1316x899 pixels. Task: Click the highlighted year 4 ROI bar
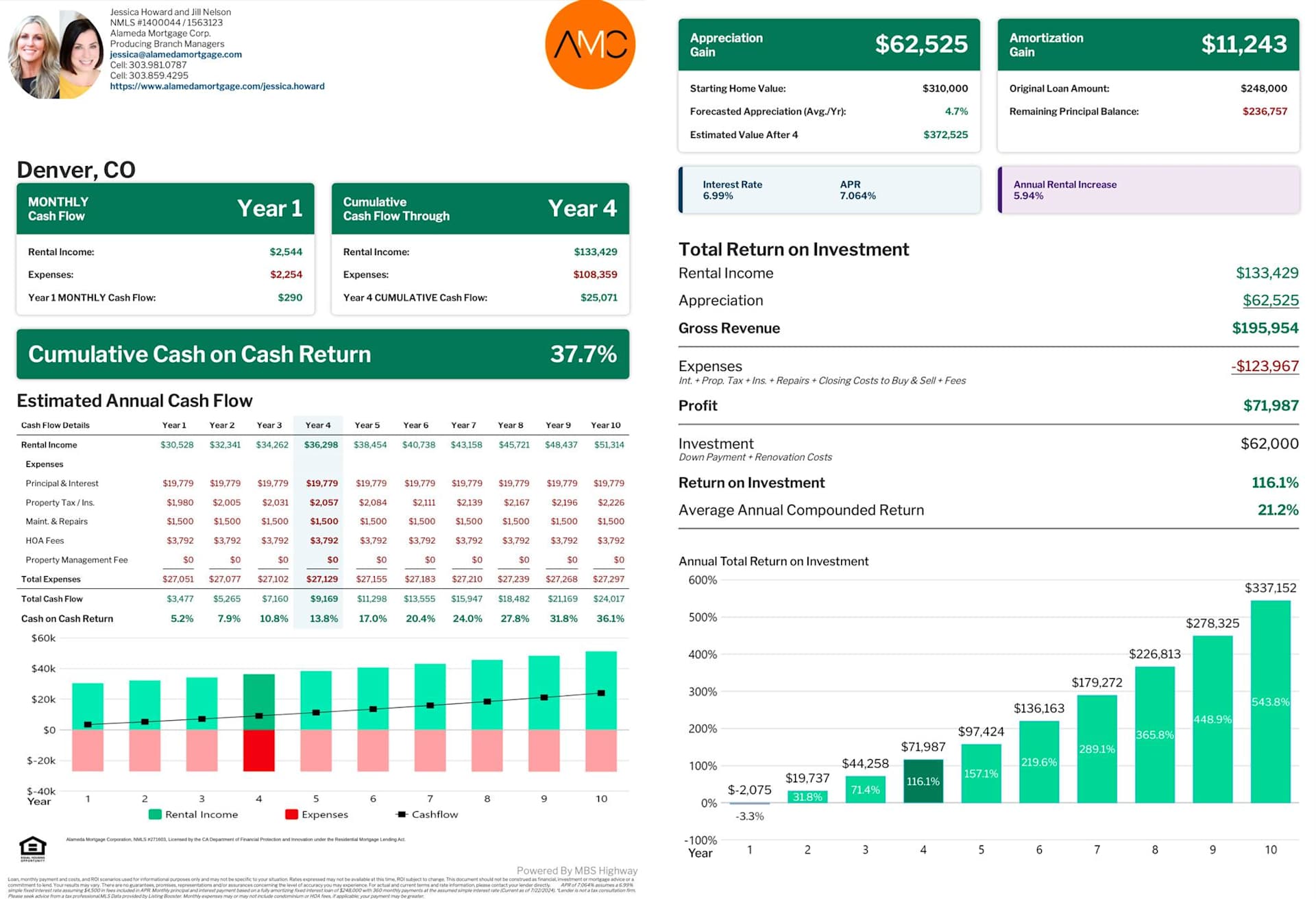click(923, 781)
